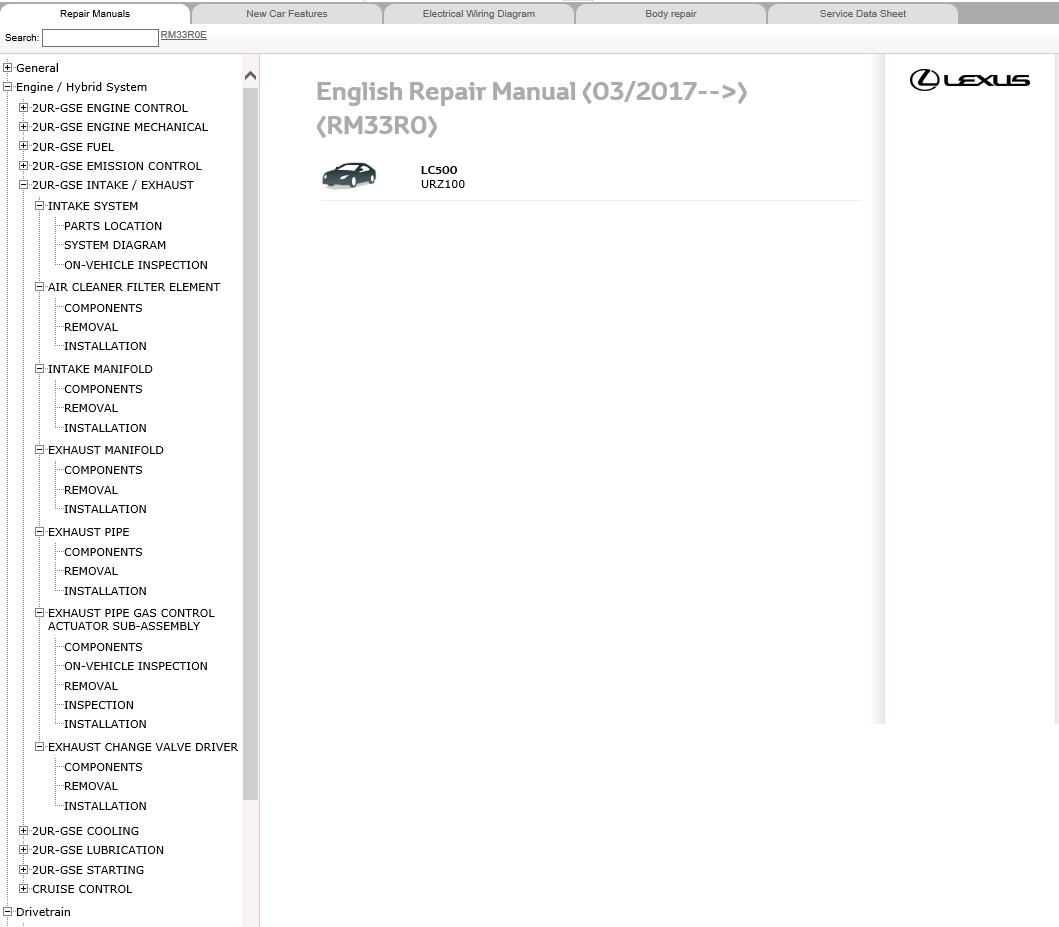Open ON-VEHICLE INSPECTION under Intake System
1059x927 pixels.
pyautogui.click(x=136, y=265)
